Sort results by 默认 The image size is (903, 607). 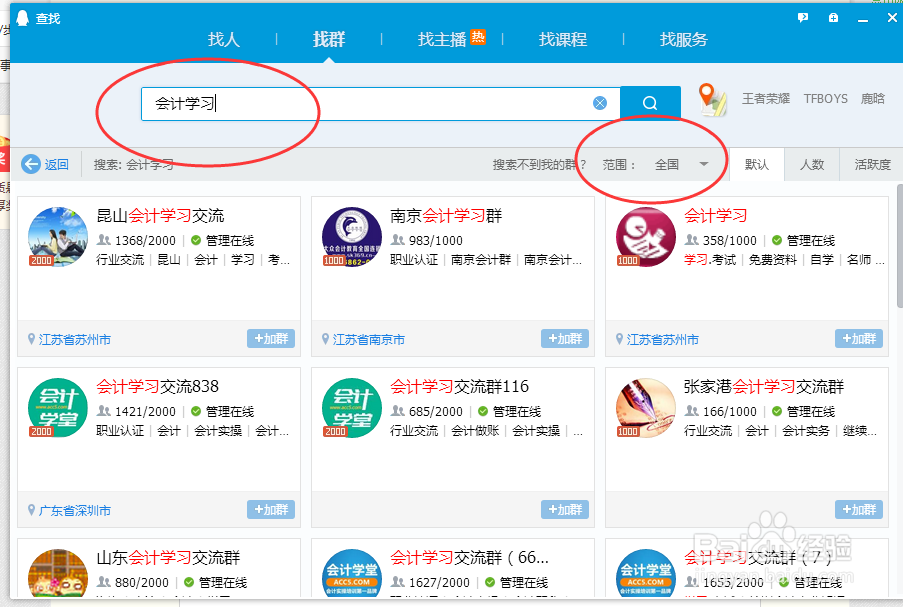pos(757,165)
